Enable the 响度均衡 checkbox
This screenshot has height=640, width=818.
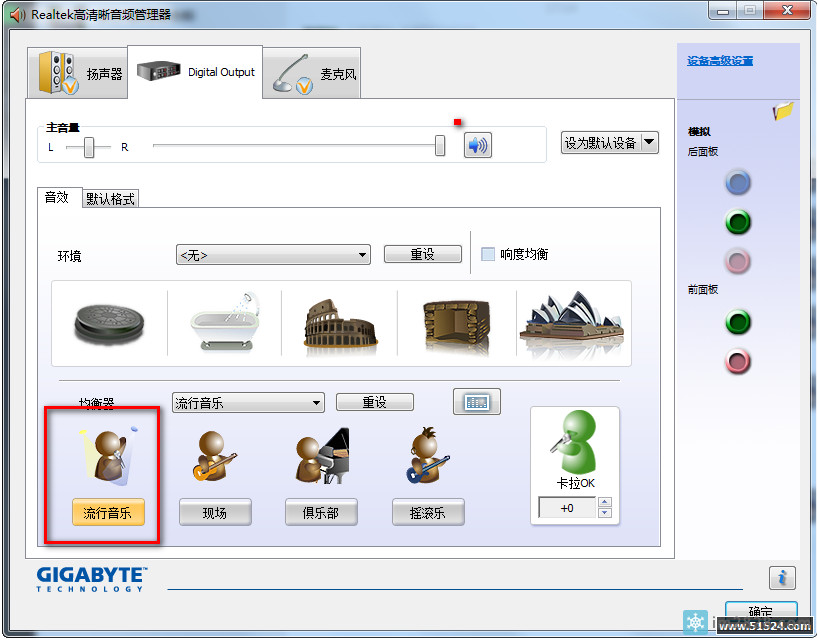click(x=488, y=254)
